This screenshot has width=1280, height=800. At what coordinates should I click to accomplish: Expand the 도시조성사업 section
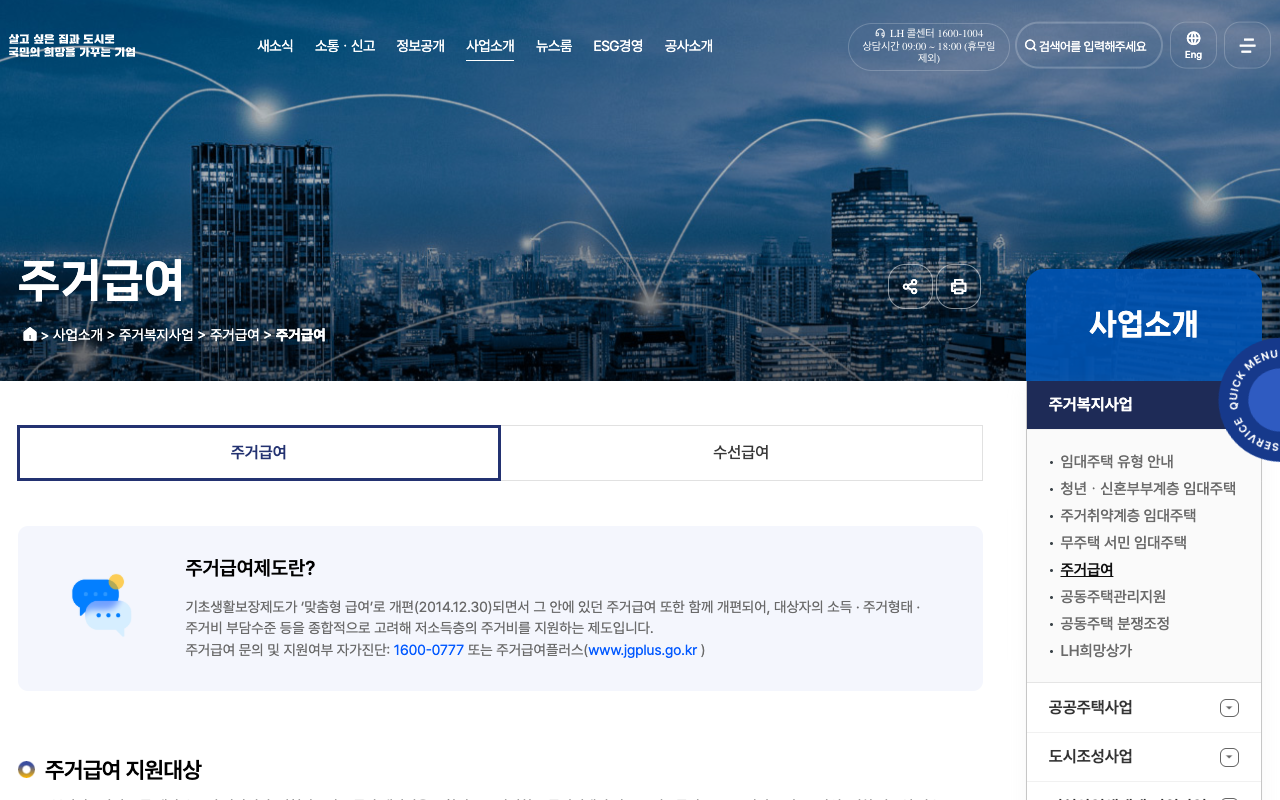1144,757
